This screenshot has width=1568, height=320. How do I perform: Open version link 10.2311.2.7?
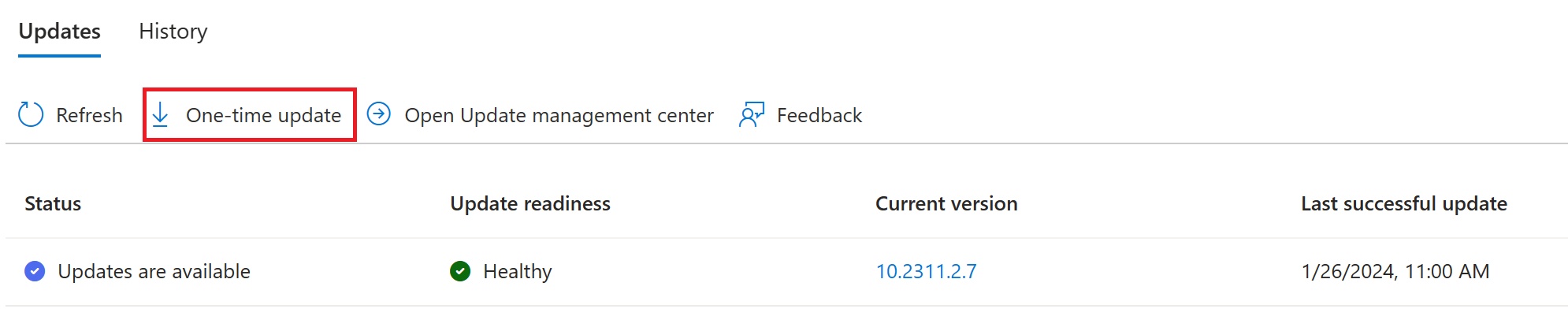tap(926, 271)
